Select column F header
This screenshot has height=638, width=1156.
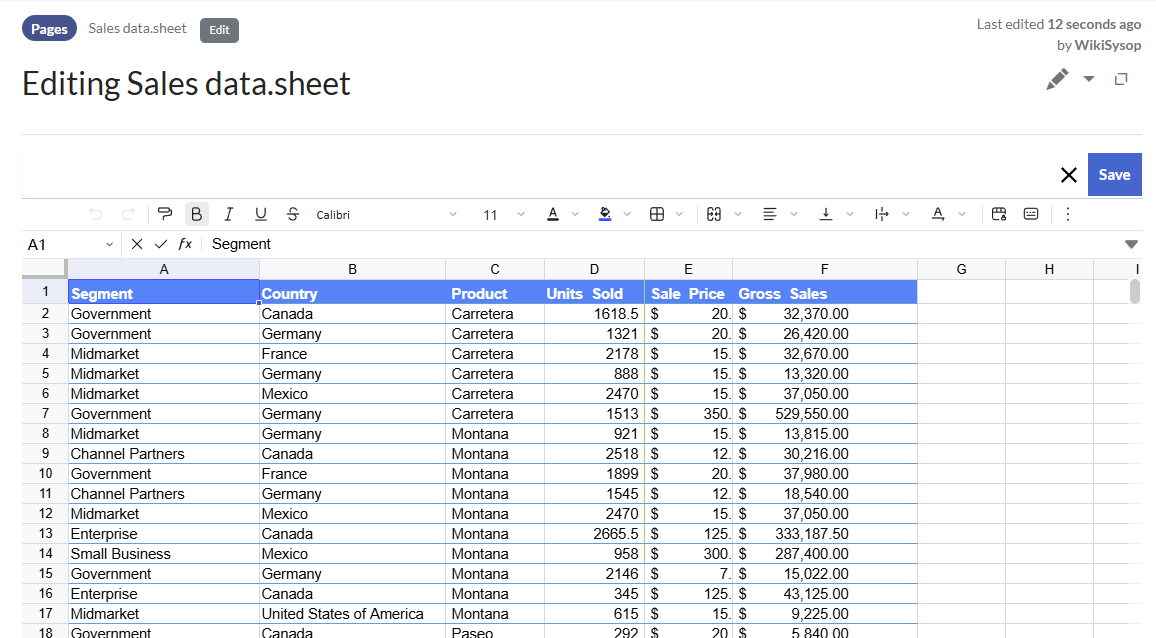(x=824, y=269)
